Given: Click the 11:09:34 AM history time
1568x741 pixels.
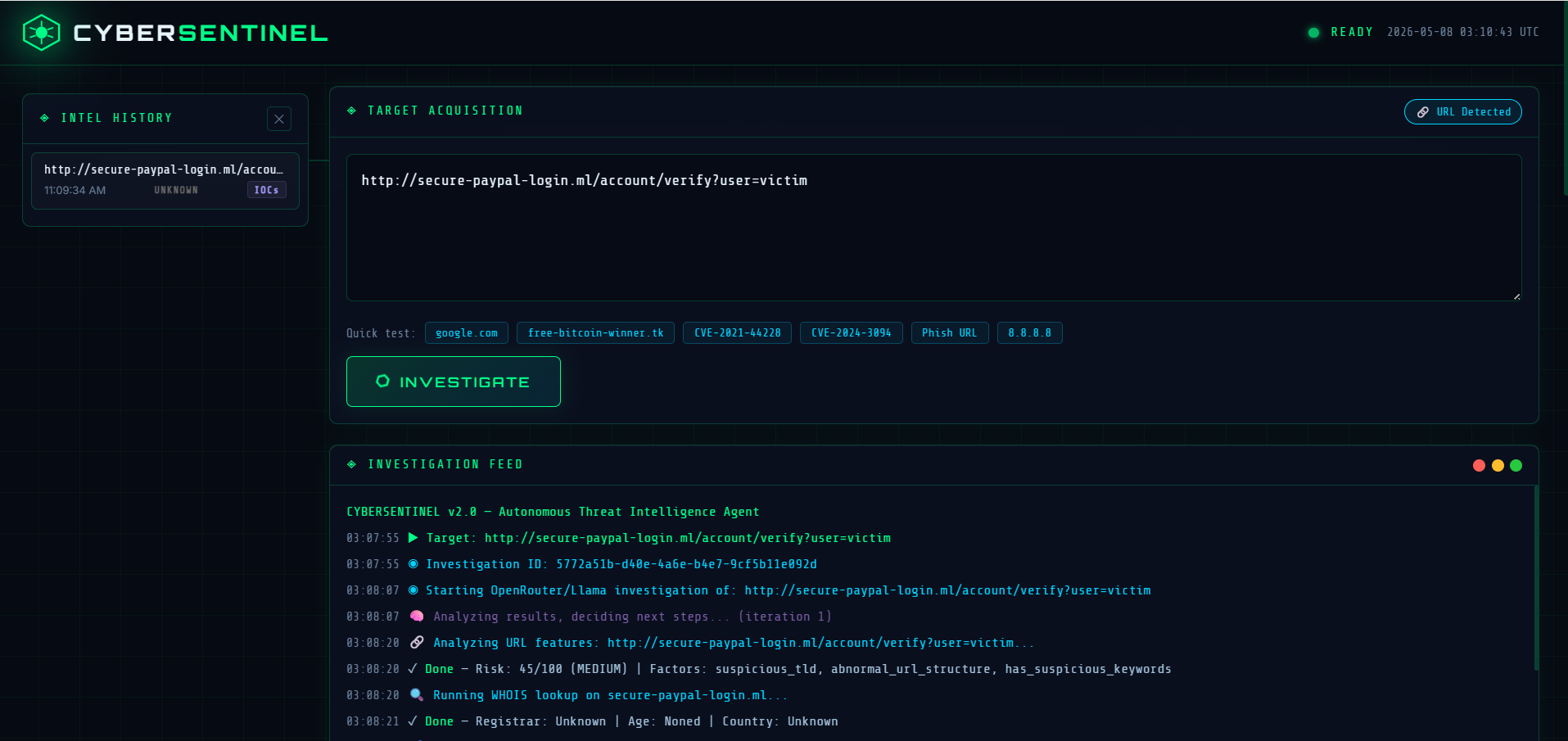Looking at the screenshot, I should coord(75,190).
